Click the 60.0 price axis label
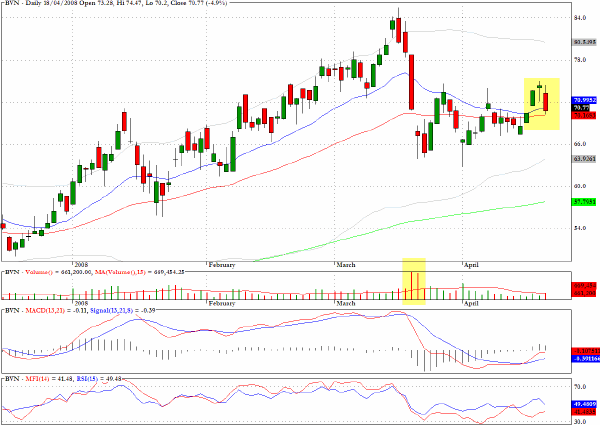The height and width of the screenshot is (425, 600). pyautogui.click(x=580, y=186)
